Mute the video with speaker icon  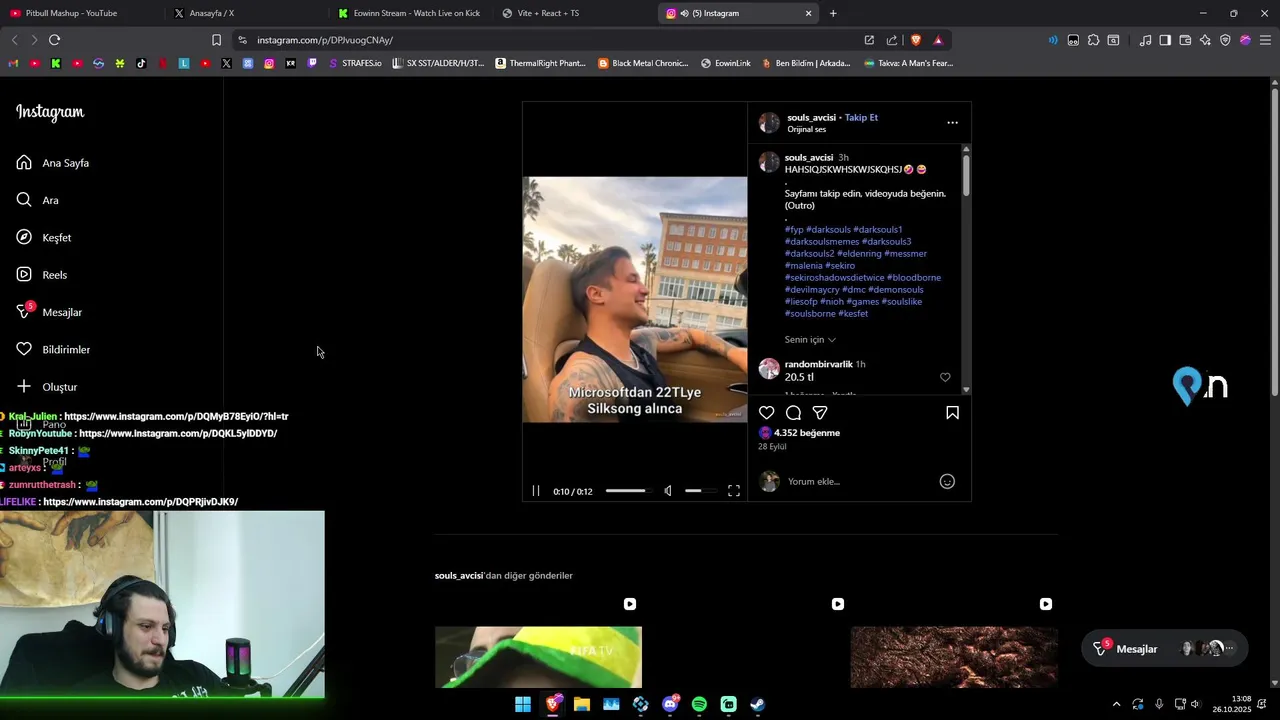click(x=668, y=491)
